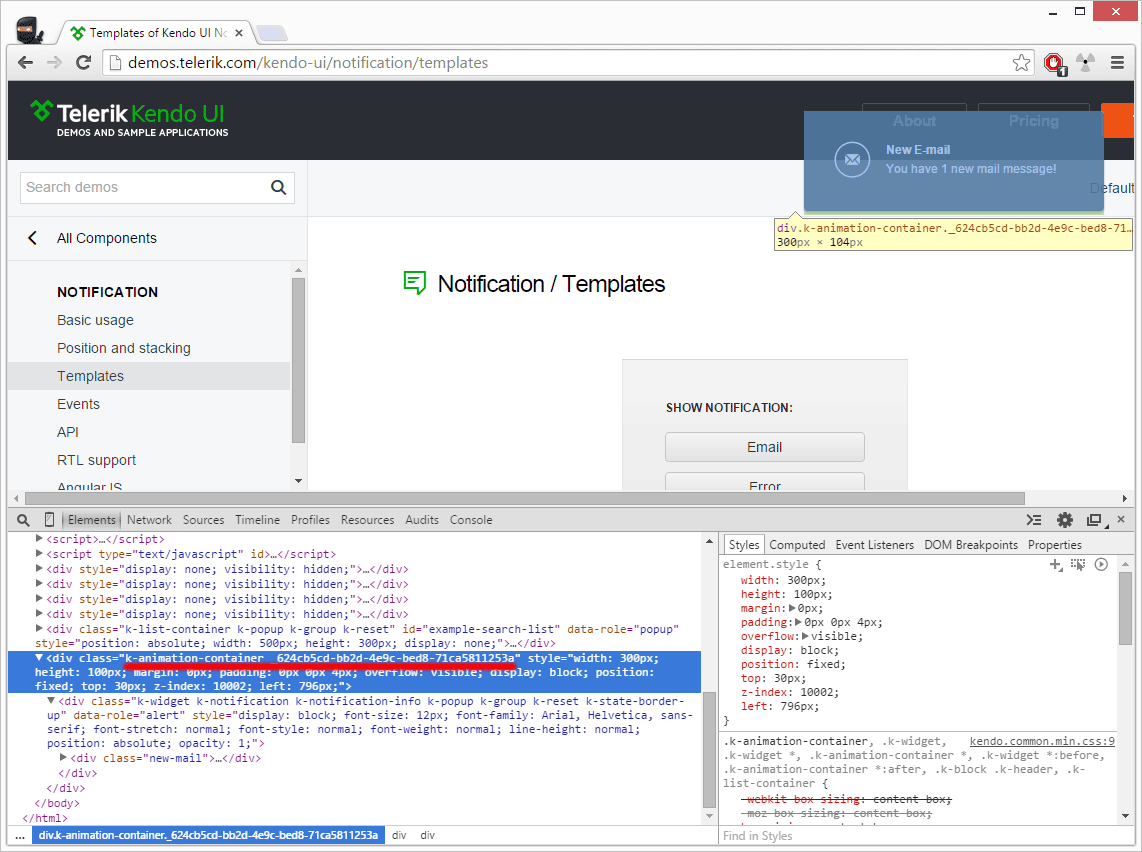This screenshot has height=852, width=1142.
Task: Click the browser forward arrow
Action: (x=55, y=63)
